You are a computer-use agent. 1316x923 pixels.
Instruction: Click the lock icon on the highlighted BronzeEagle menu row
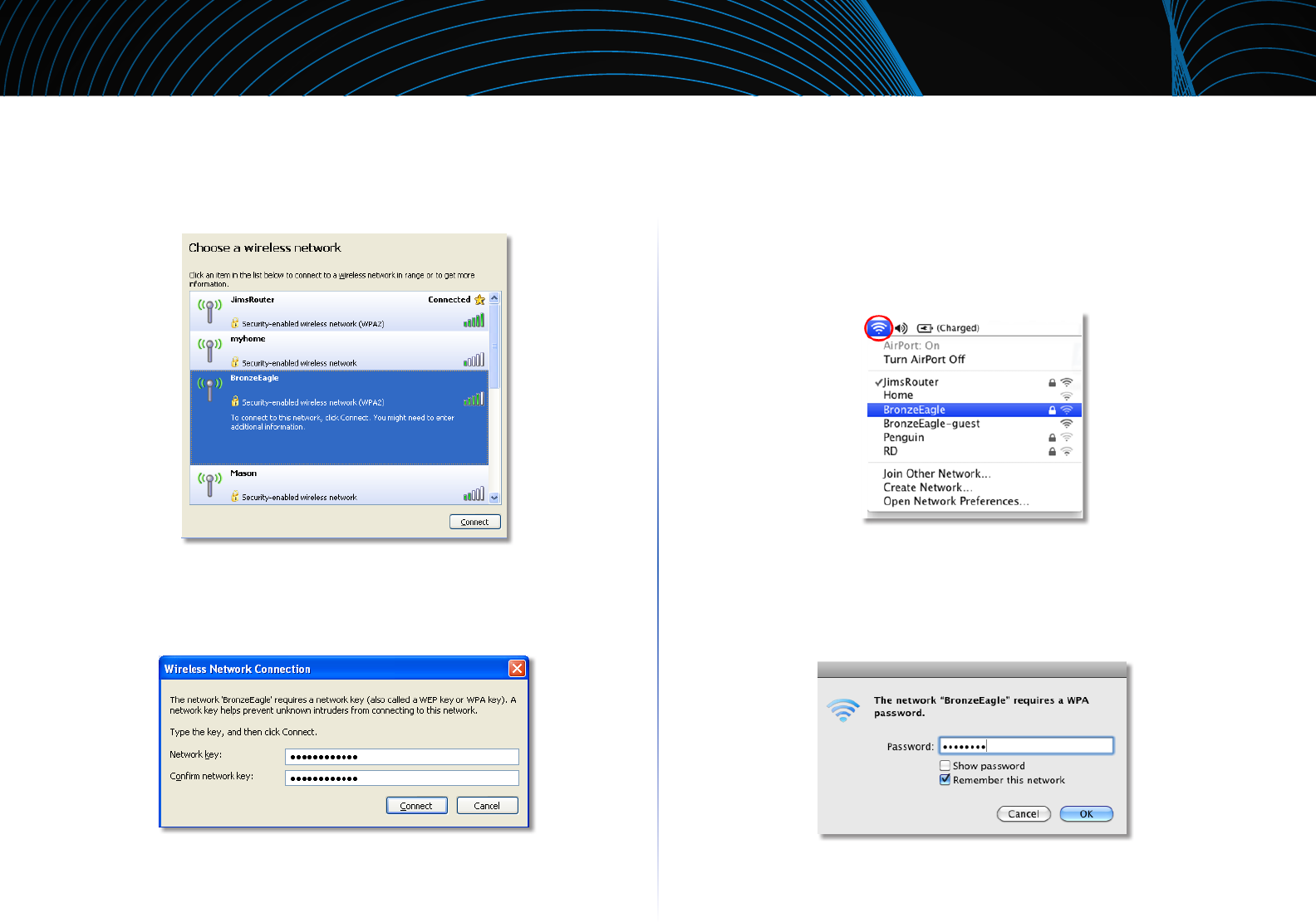pos(1052,410)
